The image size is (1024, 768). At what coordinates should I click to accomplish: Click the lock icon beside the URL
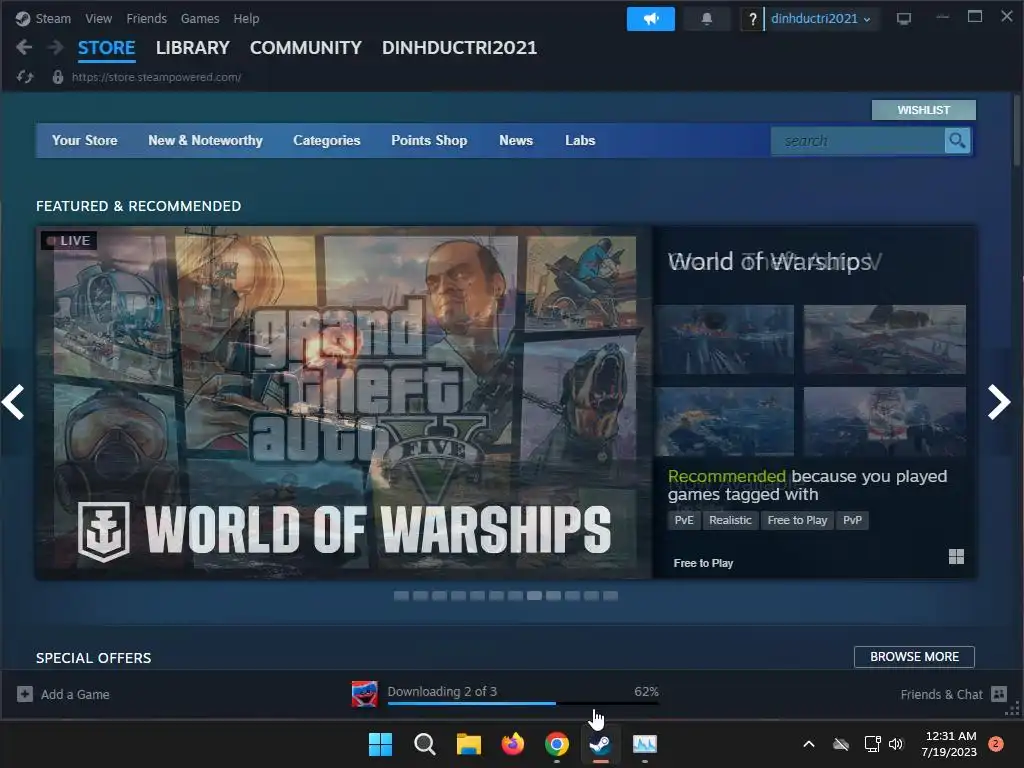click(57, 77)
